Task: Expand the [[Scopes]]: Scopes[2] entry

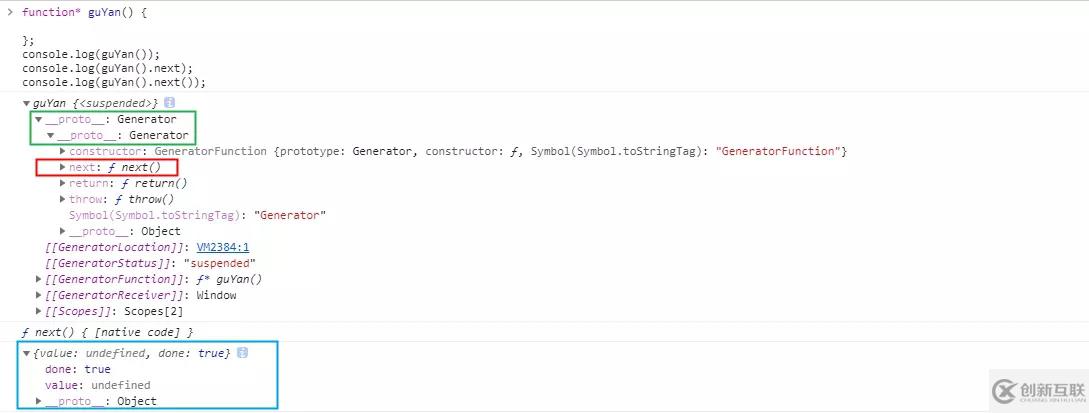Action: tap(39, 311)
